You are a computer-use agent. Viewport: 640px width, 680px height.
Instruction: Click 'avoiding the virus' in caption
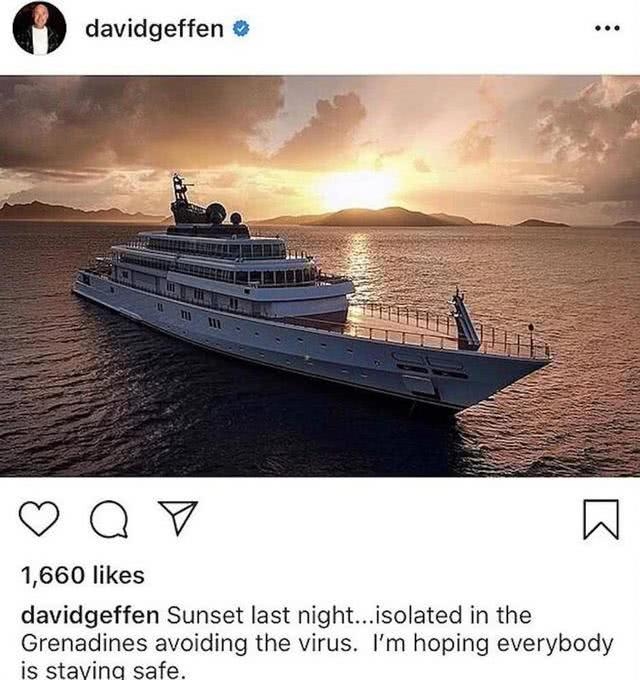255,643
